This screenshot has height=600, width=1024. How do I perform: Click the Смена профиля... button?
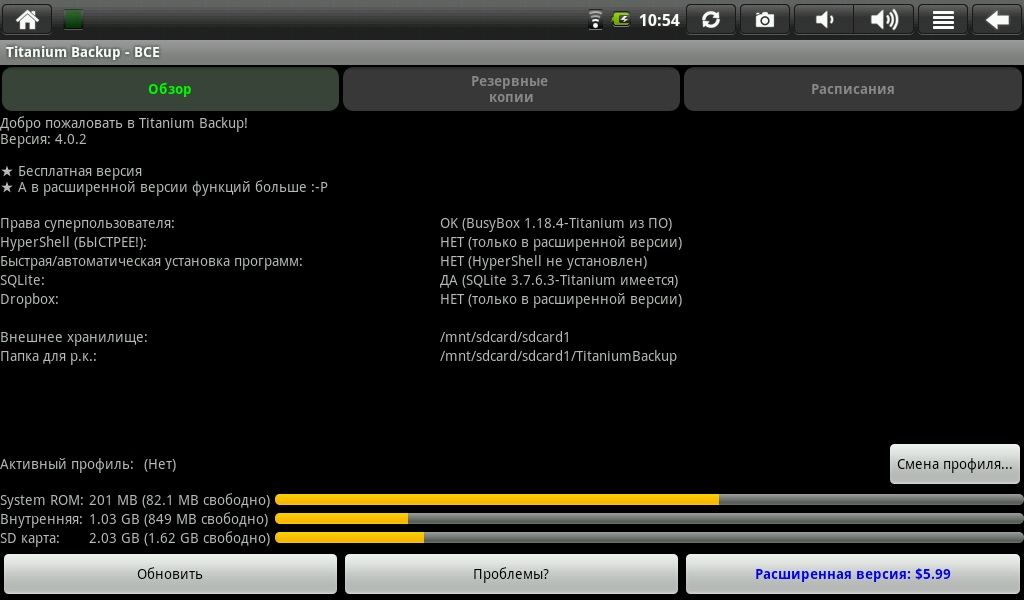click(x=954, y=464)
